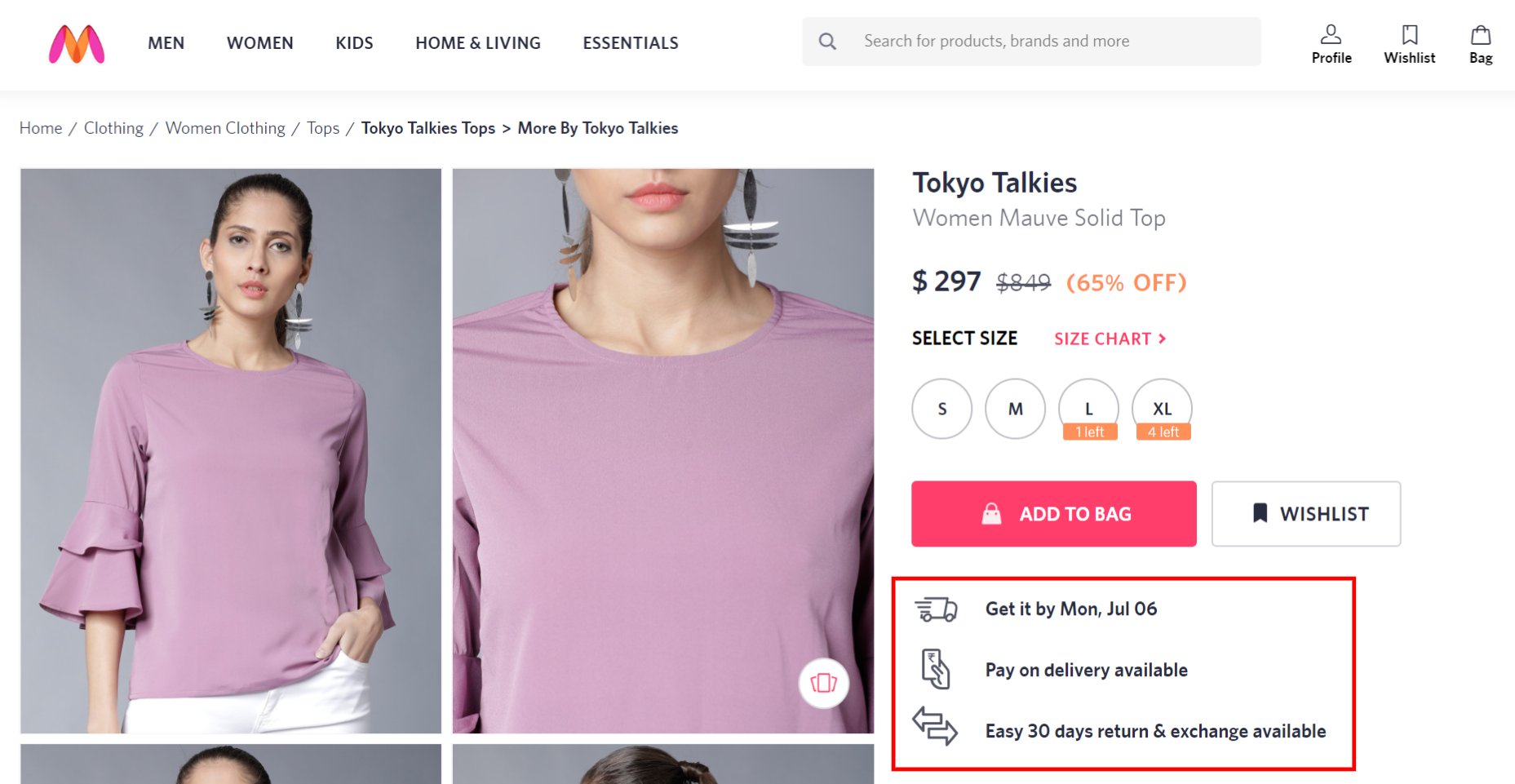Click the $ 297 price
The image size is (1515, 784).
(946, 281)
